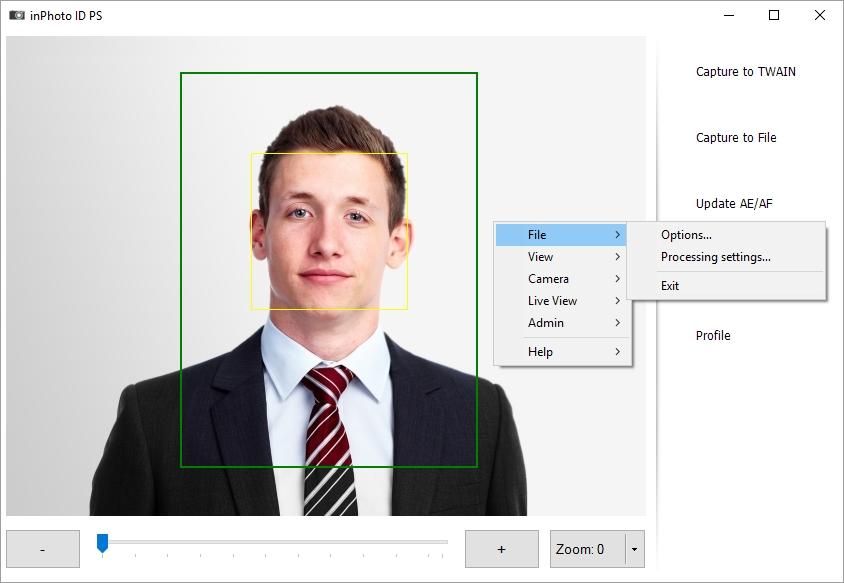
Task: Click the minus zoom-out button
Action: coord(43,549)
